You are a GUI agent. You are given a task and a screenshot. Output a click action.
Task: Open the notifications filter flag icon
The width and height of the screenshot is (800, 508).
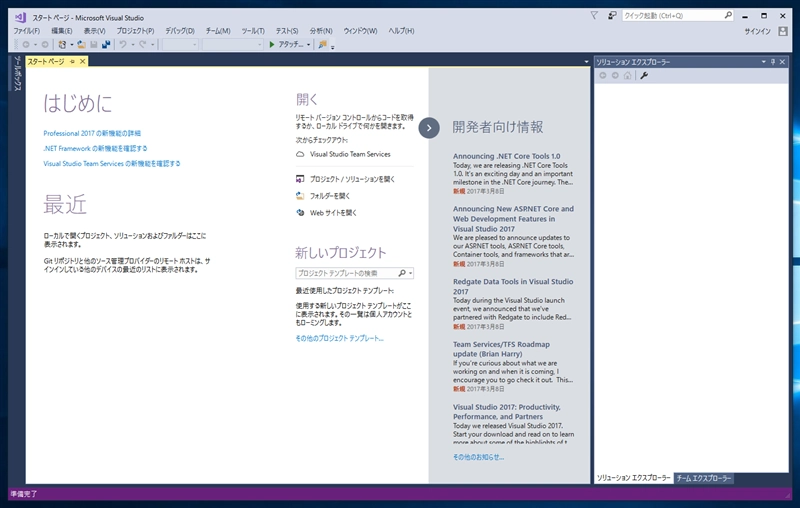coord(594,16)
